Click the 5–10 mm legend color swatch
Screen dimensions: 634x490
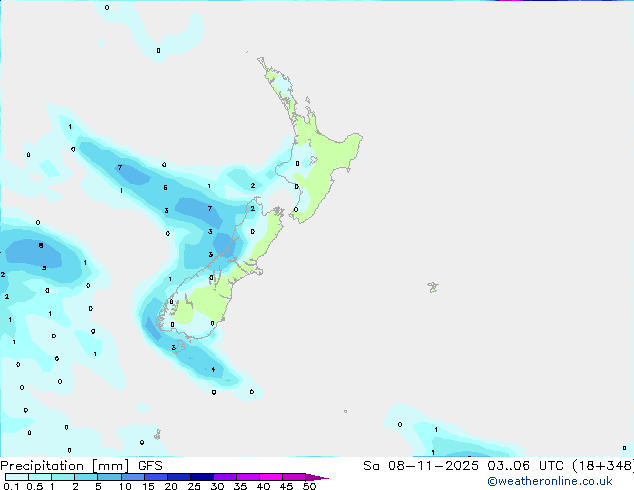[x=109, y=477]
